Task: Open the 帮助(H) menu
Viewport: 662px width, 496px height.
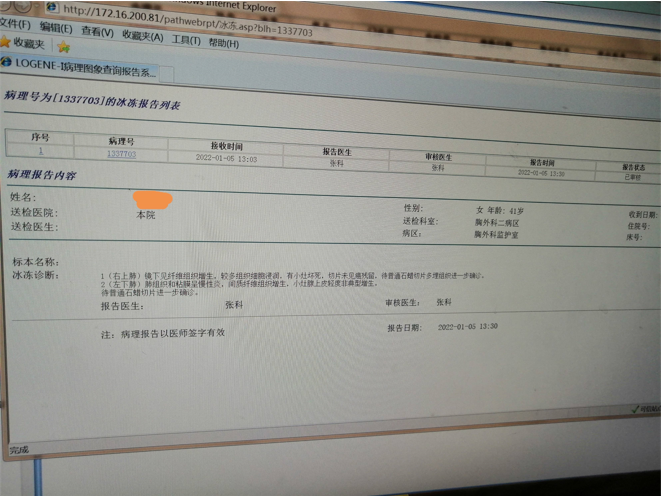Action: coord(220,43)
